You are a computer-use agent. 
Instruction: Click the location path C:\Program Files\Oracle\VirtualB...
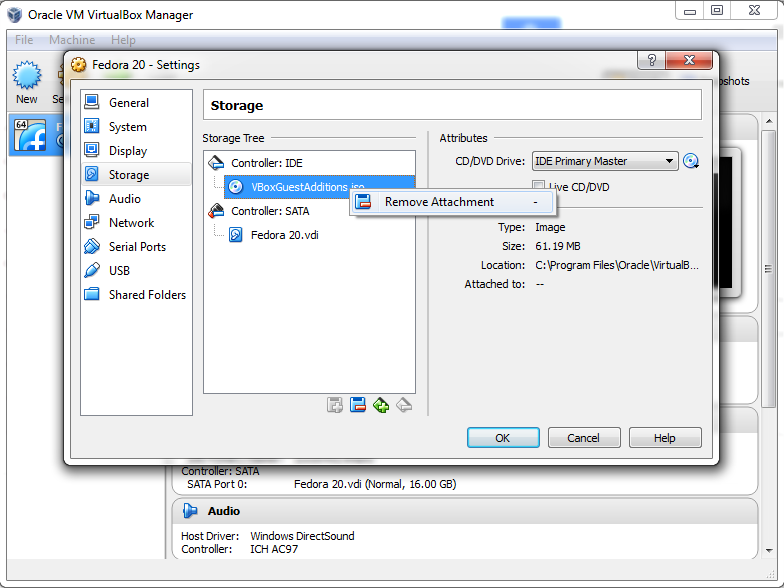click(x=616, y=265)
